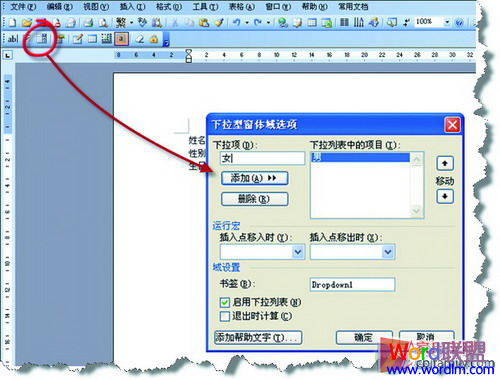Viewport: 500px width, 380px height.
Task: Check the 退出时计算 checkbox
Action: click(224, 316)
